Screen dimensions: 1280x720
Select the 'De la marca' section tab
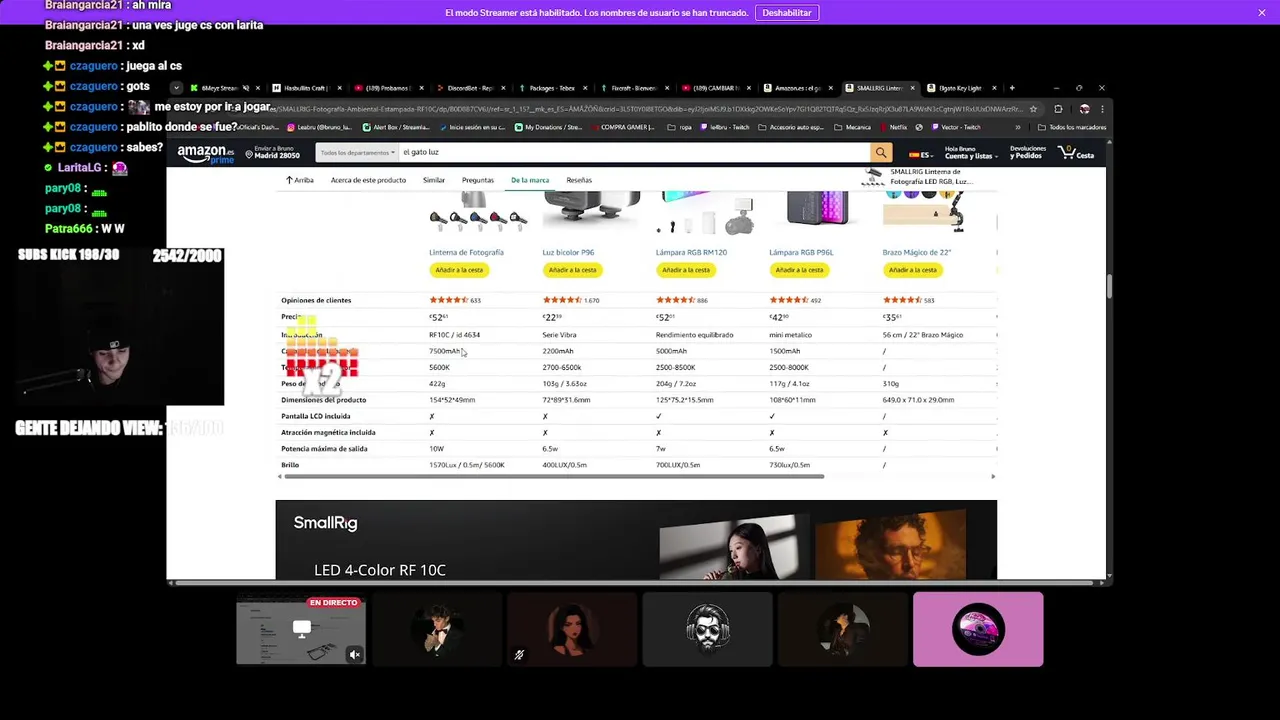(530, 180)
